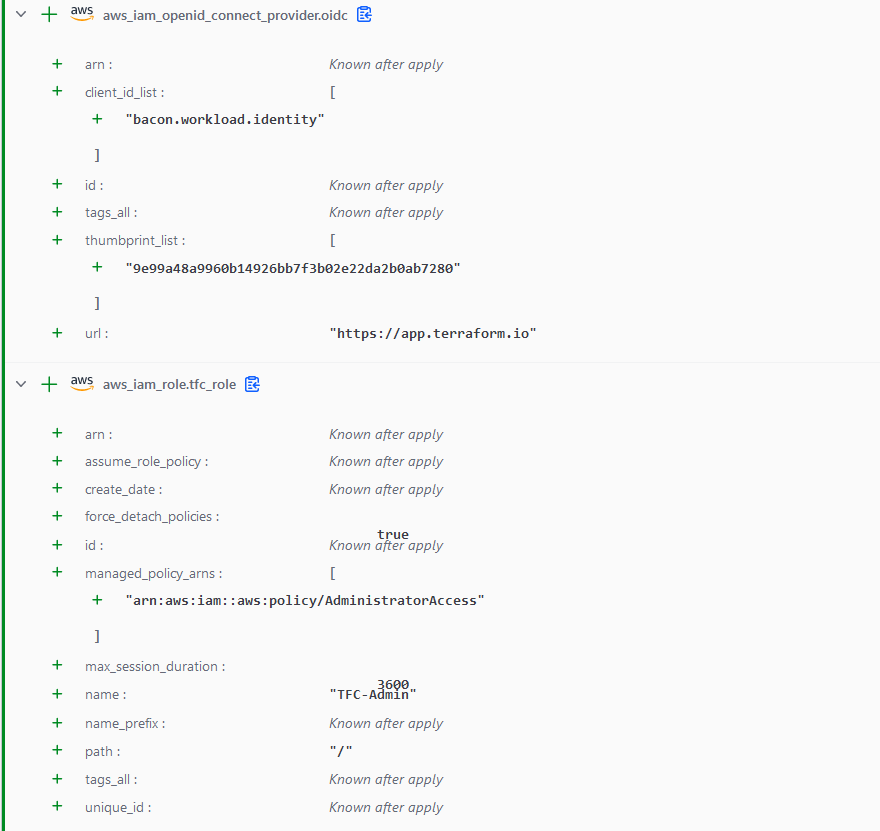Click the plus icon beside the AdministratorAccess policy ARN
Image resolution: width=880 pixels, height=831 pixels.
pyautogui.click(x=97, y=600)
